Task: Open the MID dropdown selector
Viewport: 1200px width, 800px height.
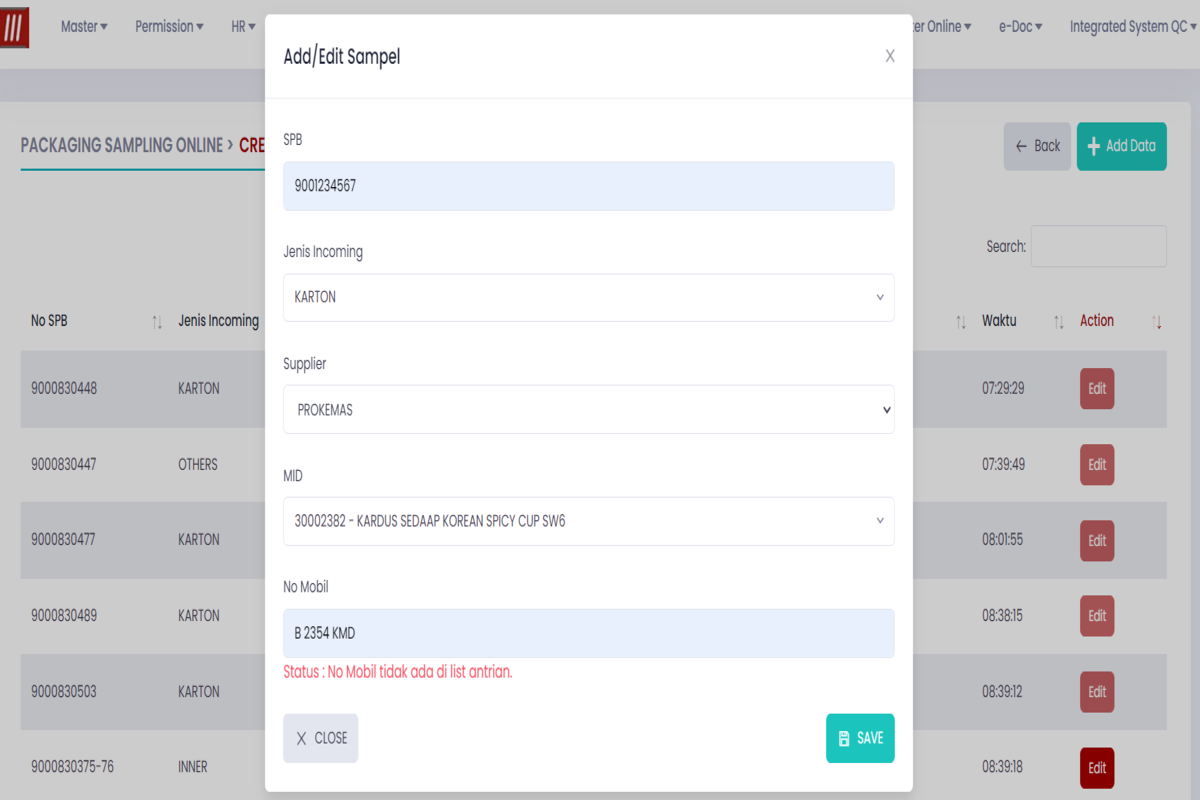Action: click(x=588, y=521)
